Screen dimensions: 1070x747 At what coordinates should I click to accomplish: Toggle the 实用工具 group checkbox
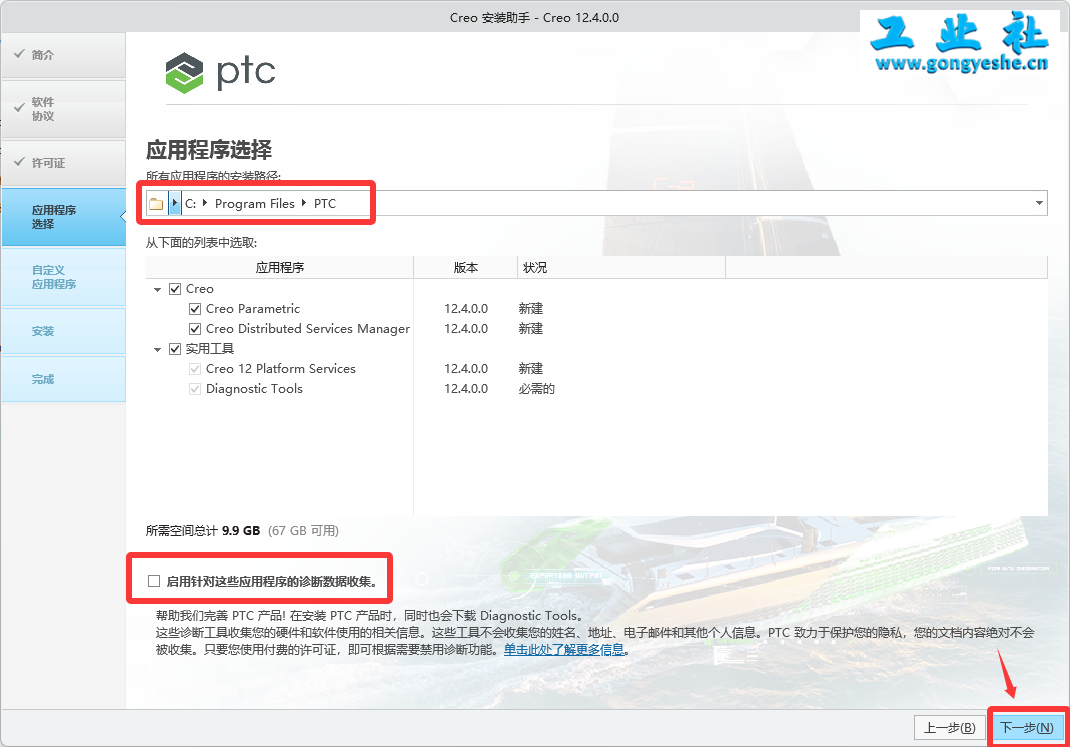[x=175, y=349]
